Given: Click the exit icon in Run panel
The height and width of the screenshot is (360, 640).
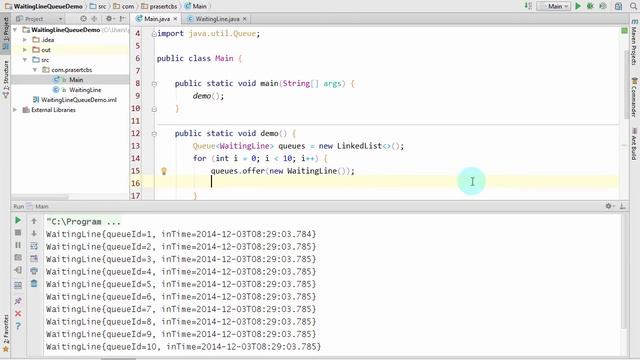Looking at the screenshot, I should click(x=18, y=270).
